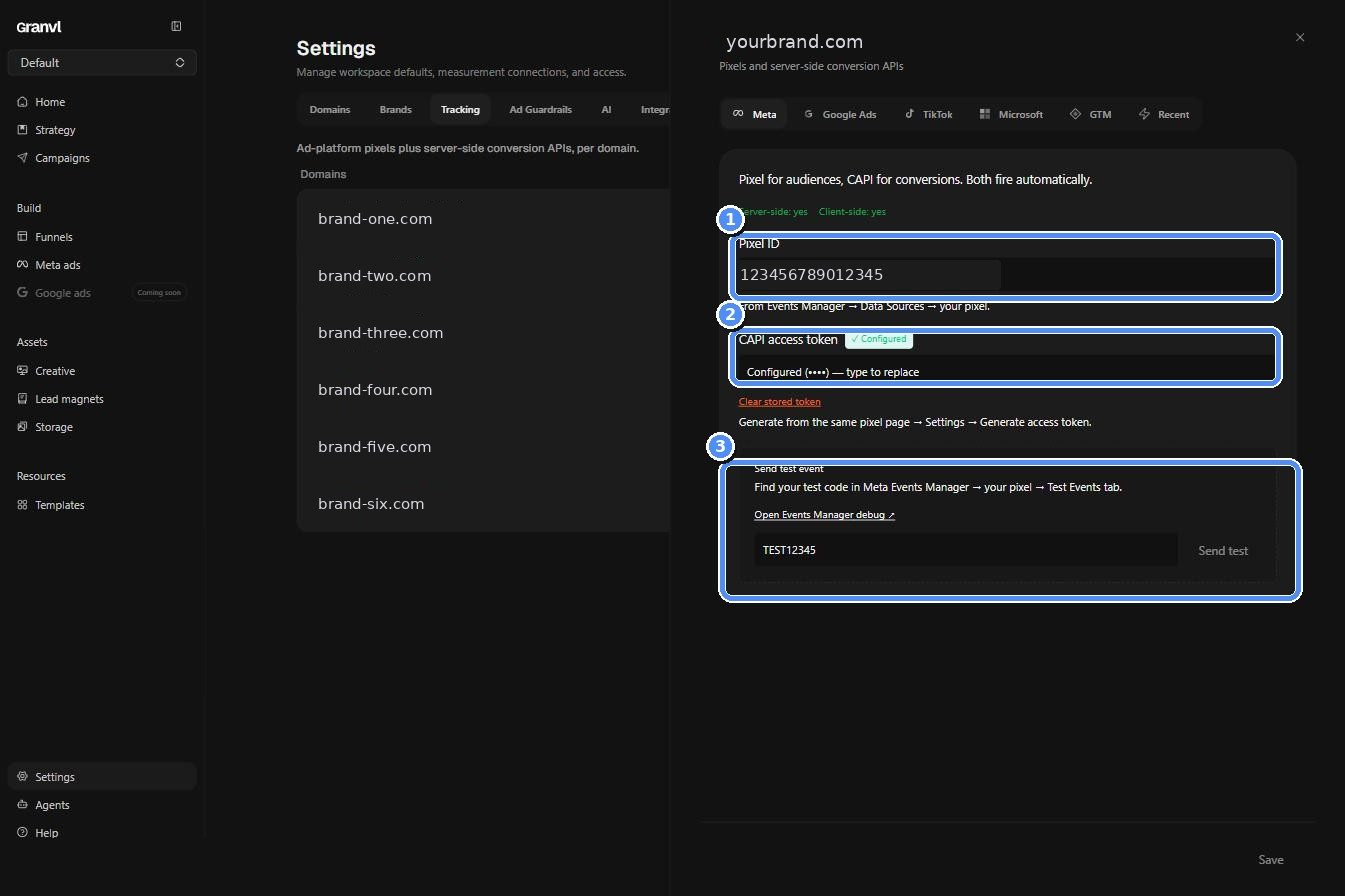1345x896 pixels.
Task: Click Clear stored token link
Action: [x=780, y=402]
